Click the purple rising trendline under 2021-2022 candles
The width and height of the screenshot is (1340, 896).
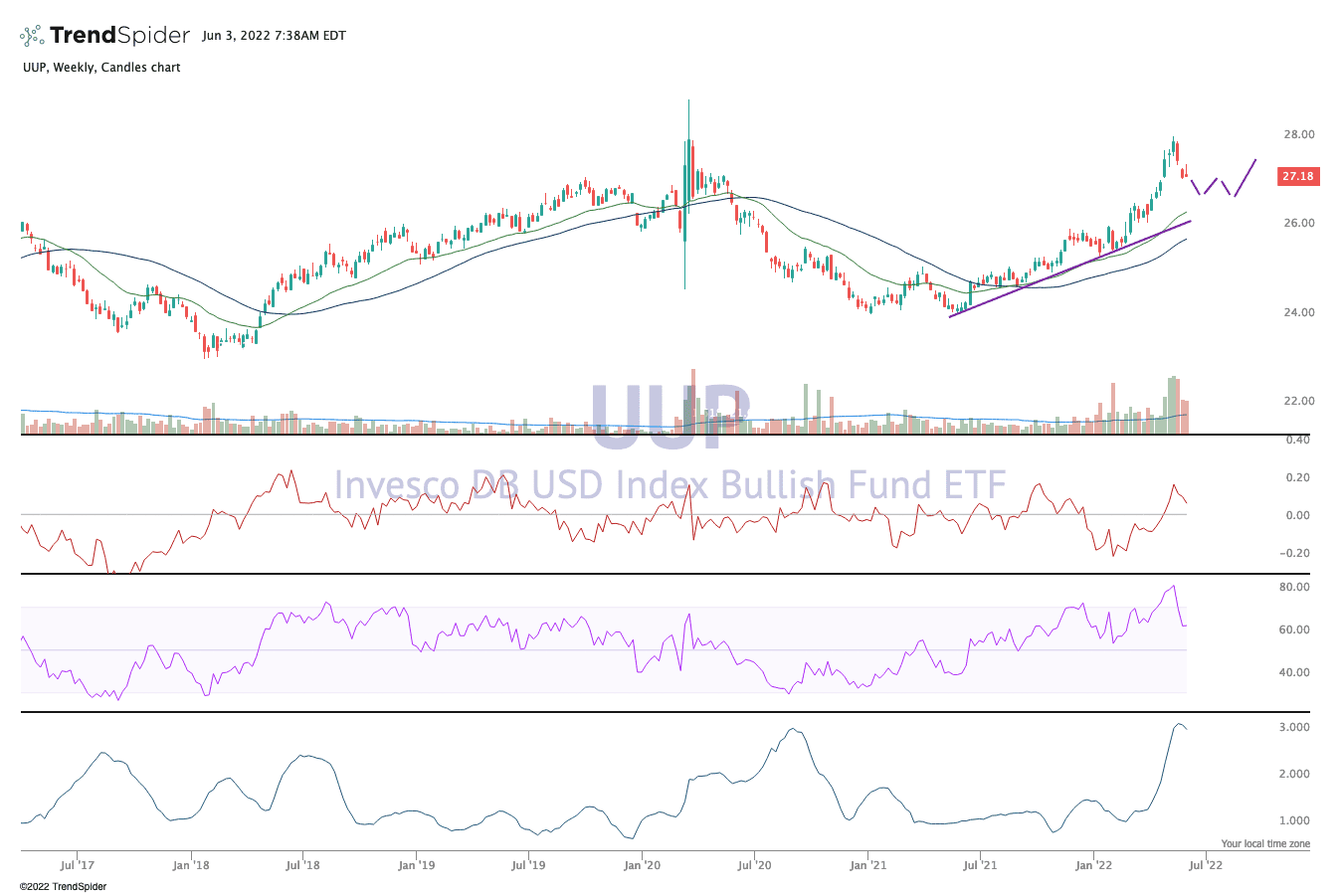[x=1070, y=269]
